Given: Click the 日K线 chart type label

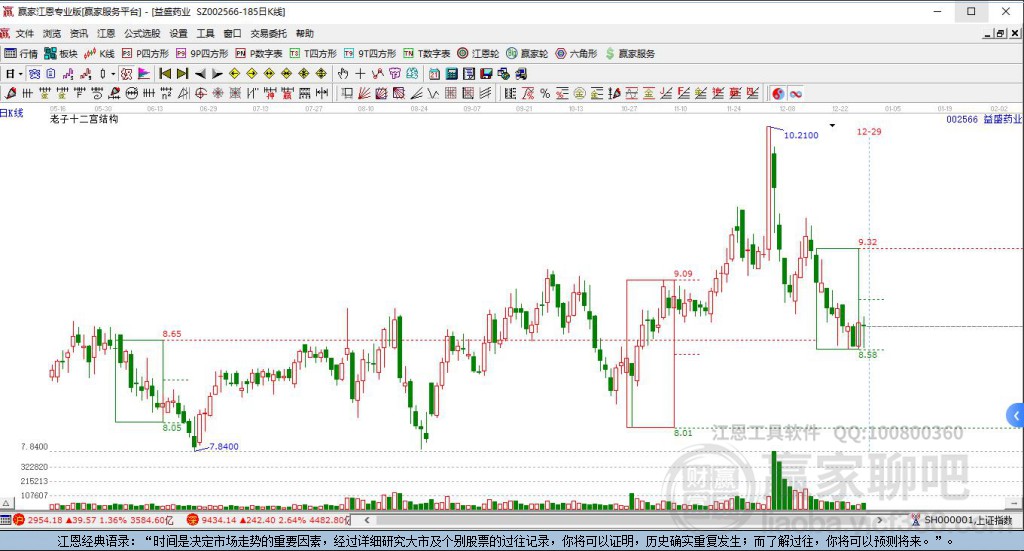Looking at the screenshot, I should pyautogui.click(x=12, y=113).
